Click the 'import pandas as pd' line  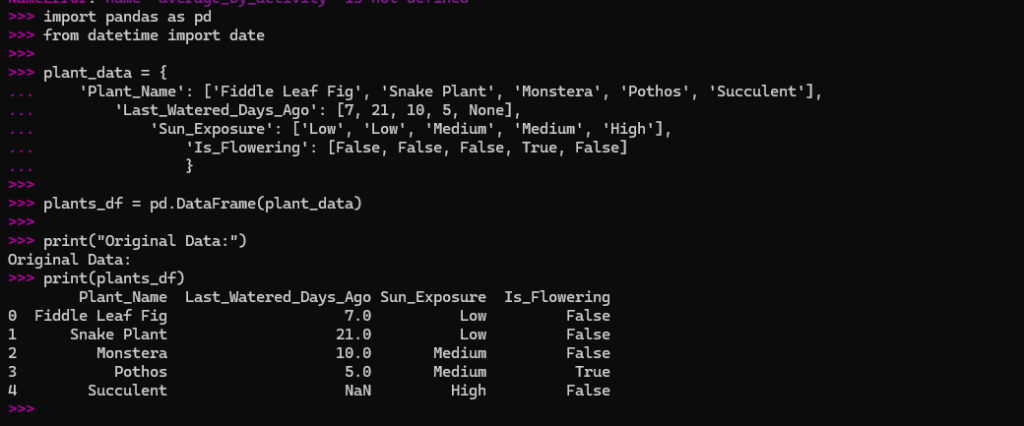click(127, 16)
